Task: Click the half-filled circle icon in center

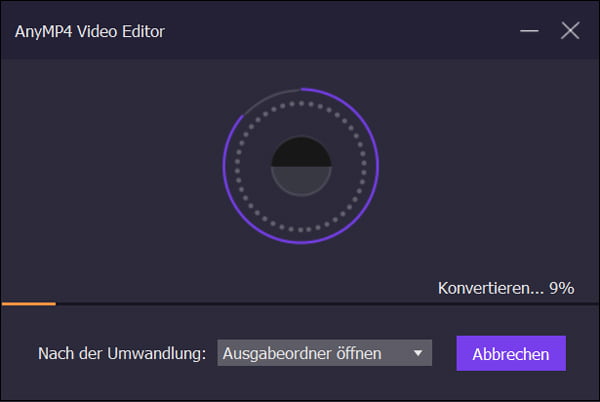Action: [301, 166]
